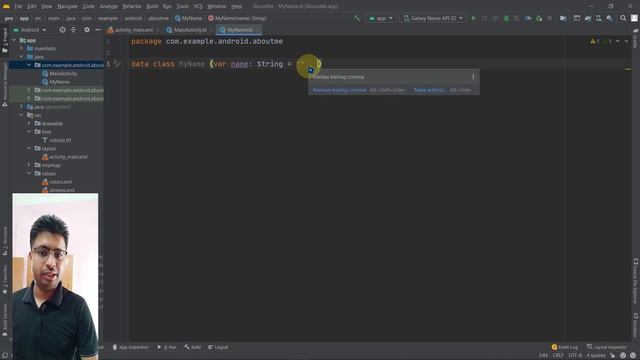Click the 4 spaces indent setting
Screen dimensions: 640x360
click(596, 355)
